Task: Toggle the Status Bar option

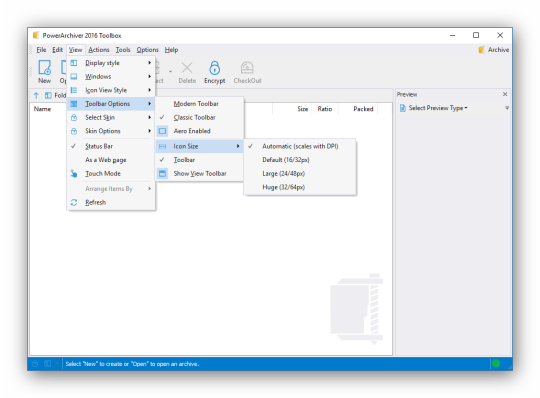Action: 111,146
